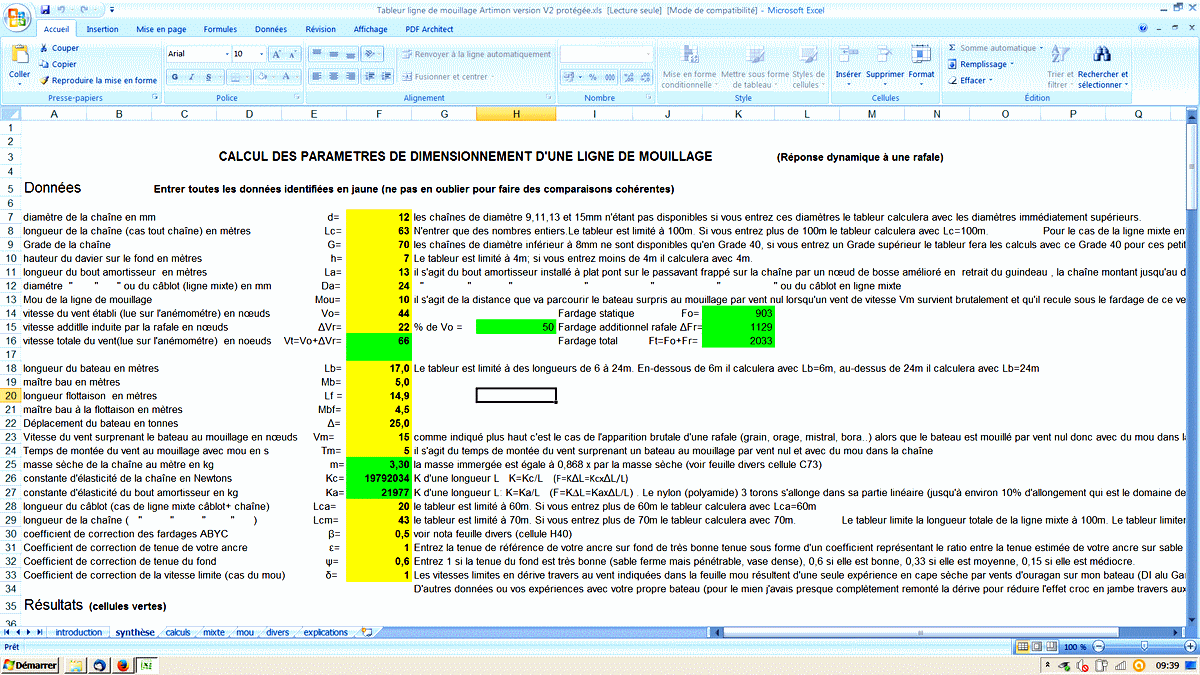This screenshot has width=1200, height=675.
Task: Click Fusionner et centrer button
Action: (x=448, y=76)
